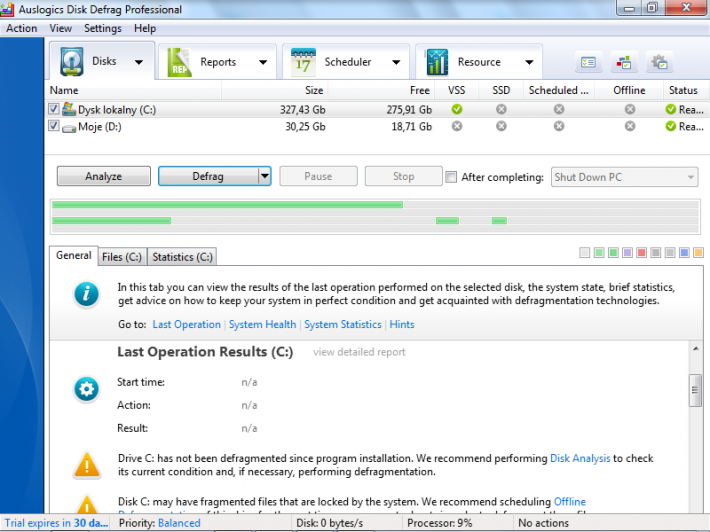The height and width of the screenshot is (532, 710).
Task: Sort by the Size column header
Action: pos(274,90)
